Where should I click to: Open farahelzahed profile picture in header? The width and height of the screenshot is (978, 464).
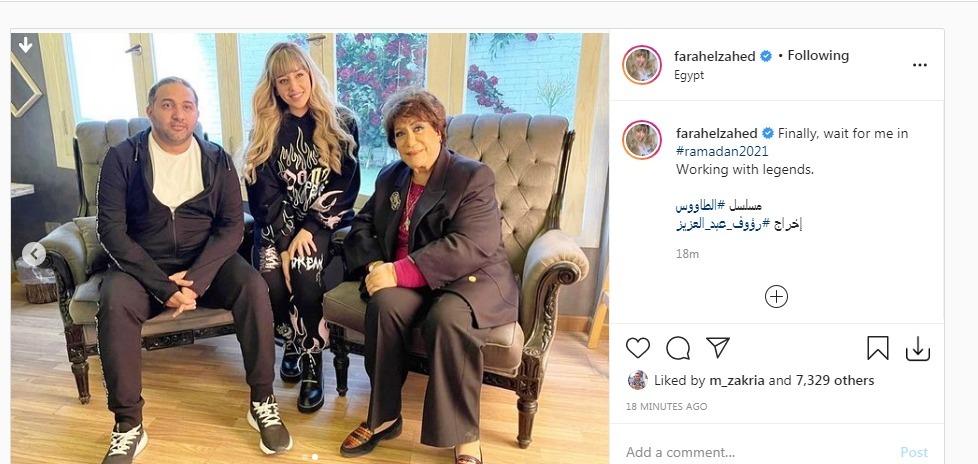(641, 65)
